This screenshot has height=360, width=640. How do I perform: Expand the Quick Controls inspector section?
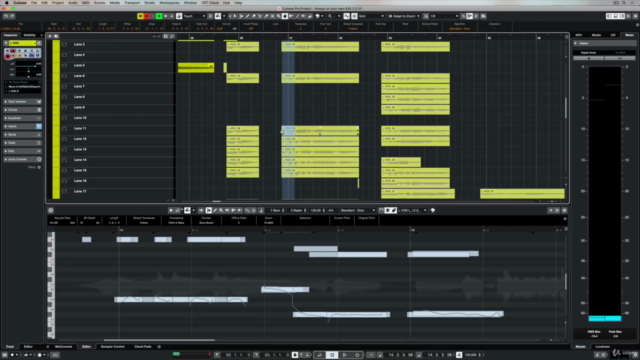tap(22, 159)
